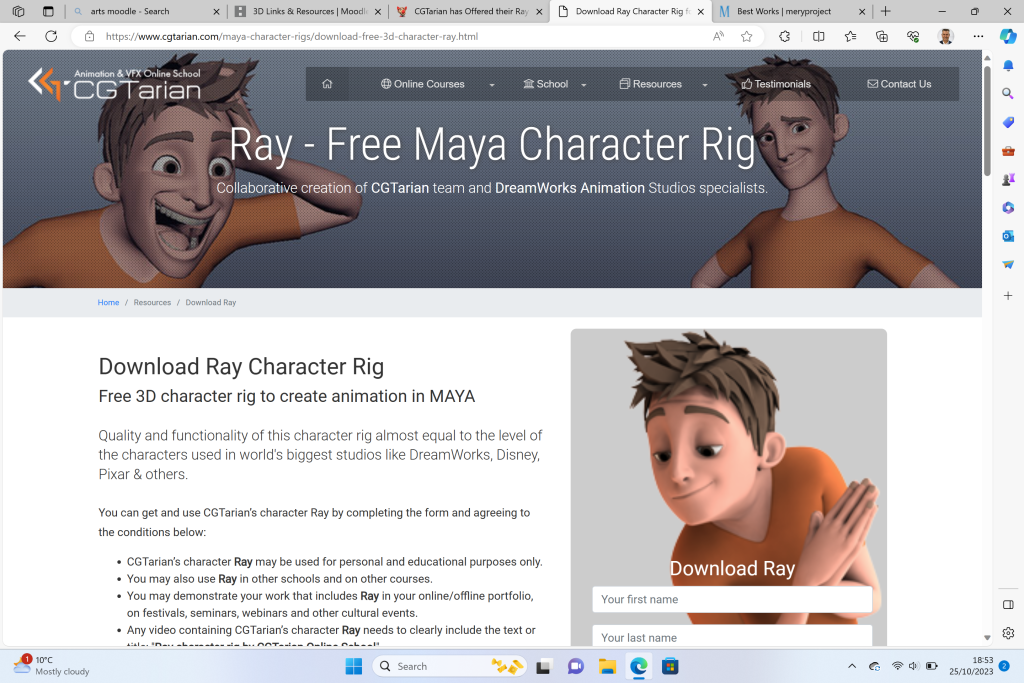Open weather widget showing 10°C
Screen dimensions: 1024x683
coord(52,665)
